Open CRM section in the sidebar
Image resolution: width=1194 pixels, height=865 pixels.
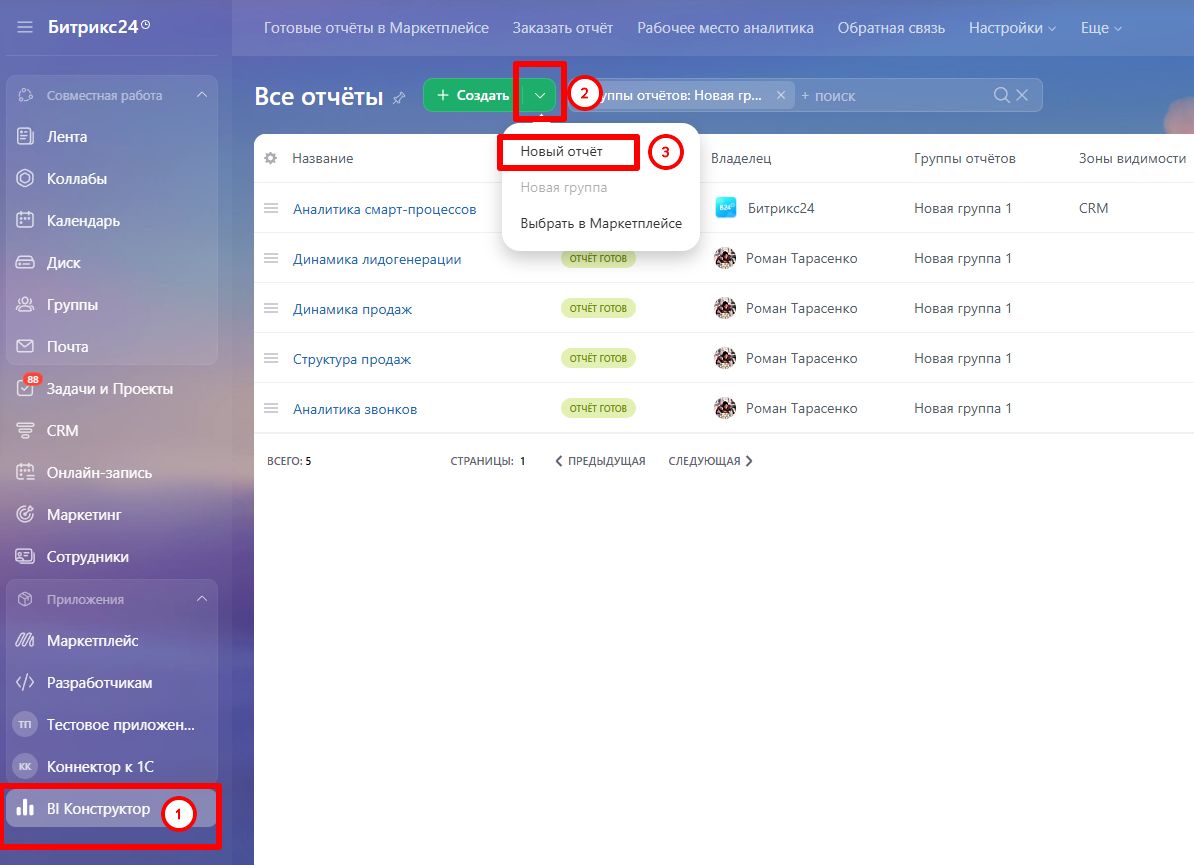pos(62,431)
